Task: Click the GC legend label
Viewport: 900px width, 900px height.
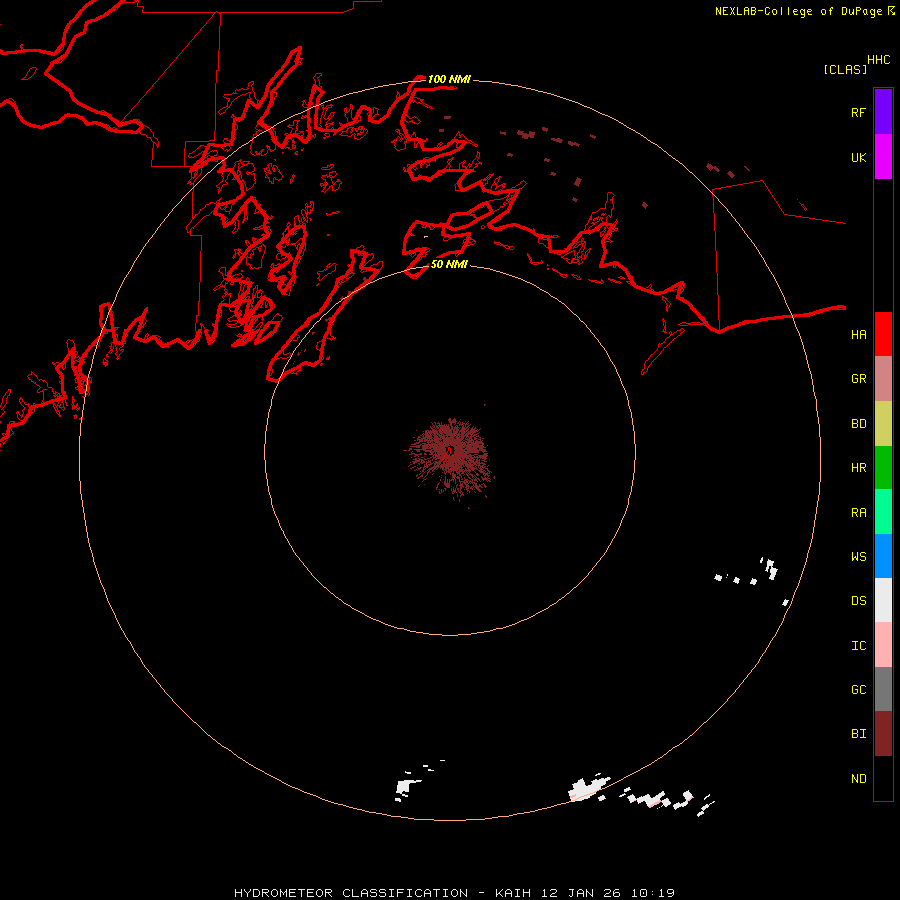Action: [x=858, y=690]
